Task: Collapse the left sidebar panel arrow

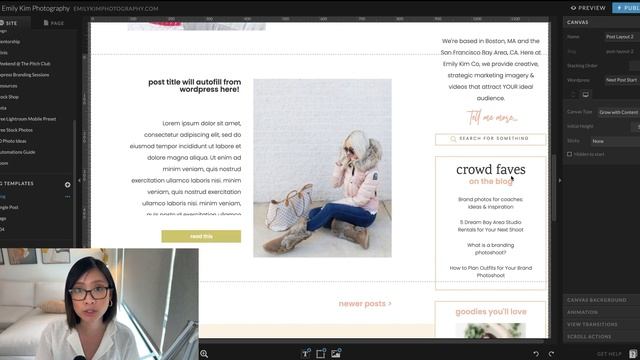Action: click(79, 180)
